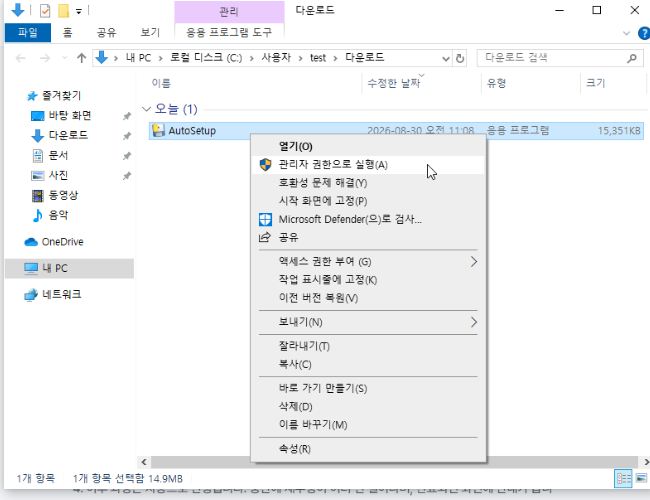This screenshot has height=500, width=650.
Task: Click the test breadcrumb segment
Action: 318,58
